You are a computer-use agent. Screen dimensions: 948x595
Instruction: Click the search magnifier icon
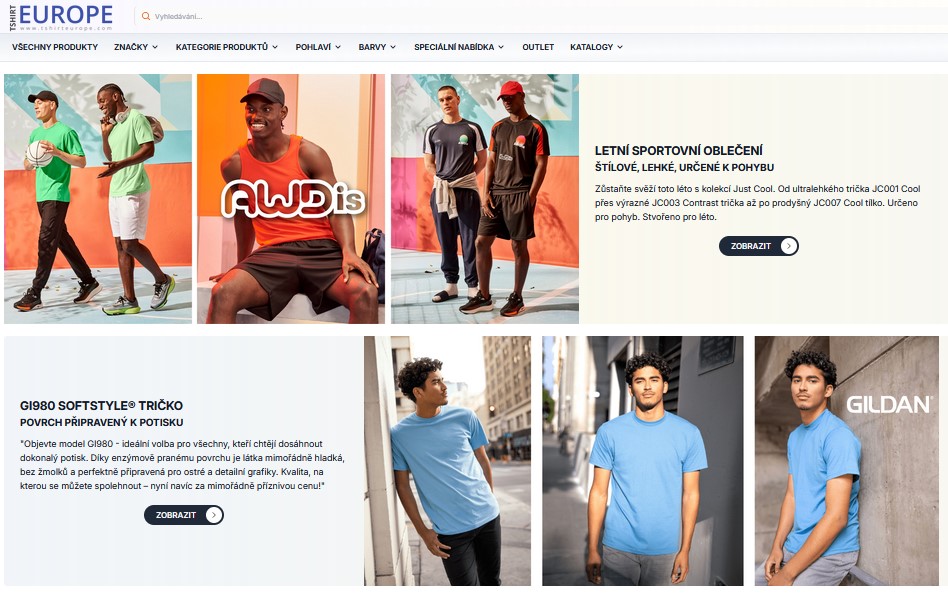pyautogui.click(x=145, y=16)
